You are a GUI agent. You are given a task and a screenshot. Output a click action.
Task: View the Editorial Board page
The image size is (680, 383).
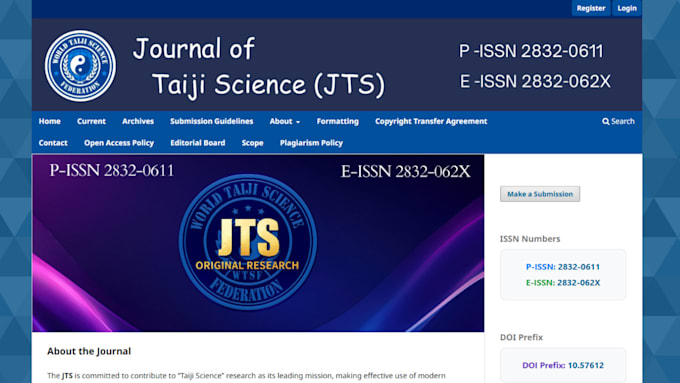click(x=198, y=143)
